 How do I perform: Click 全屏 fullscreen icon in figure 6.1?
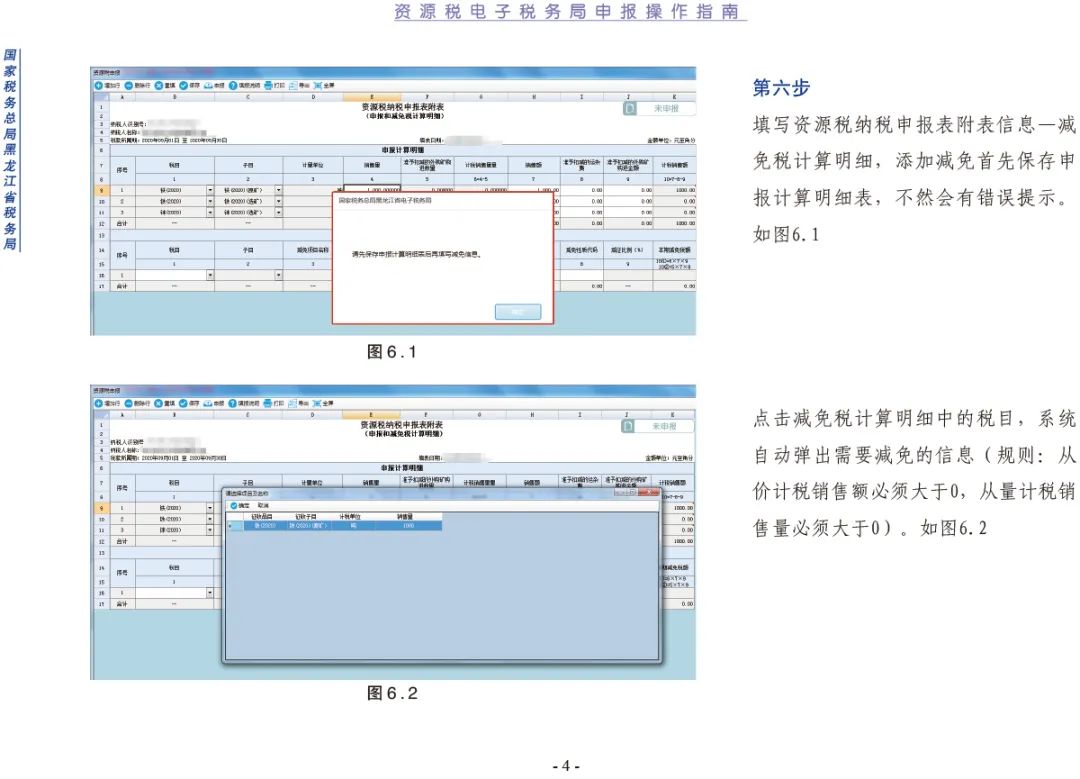[x=318, y=85]
